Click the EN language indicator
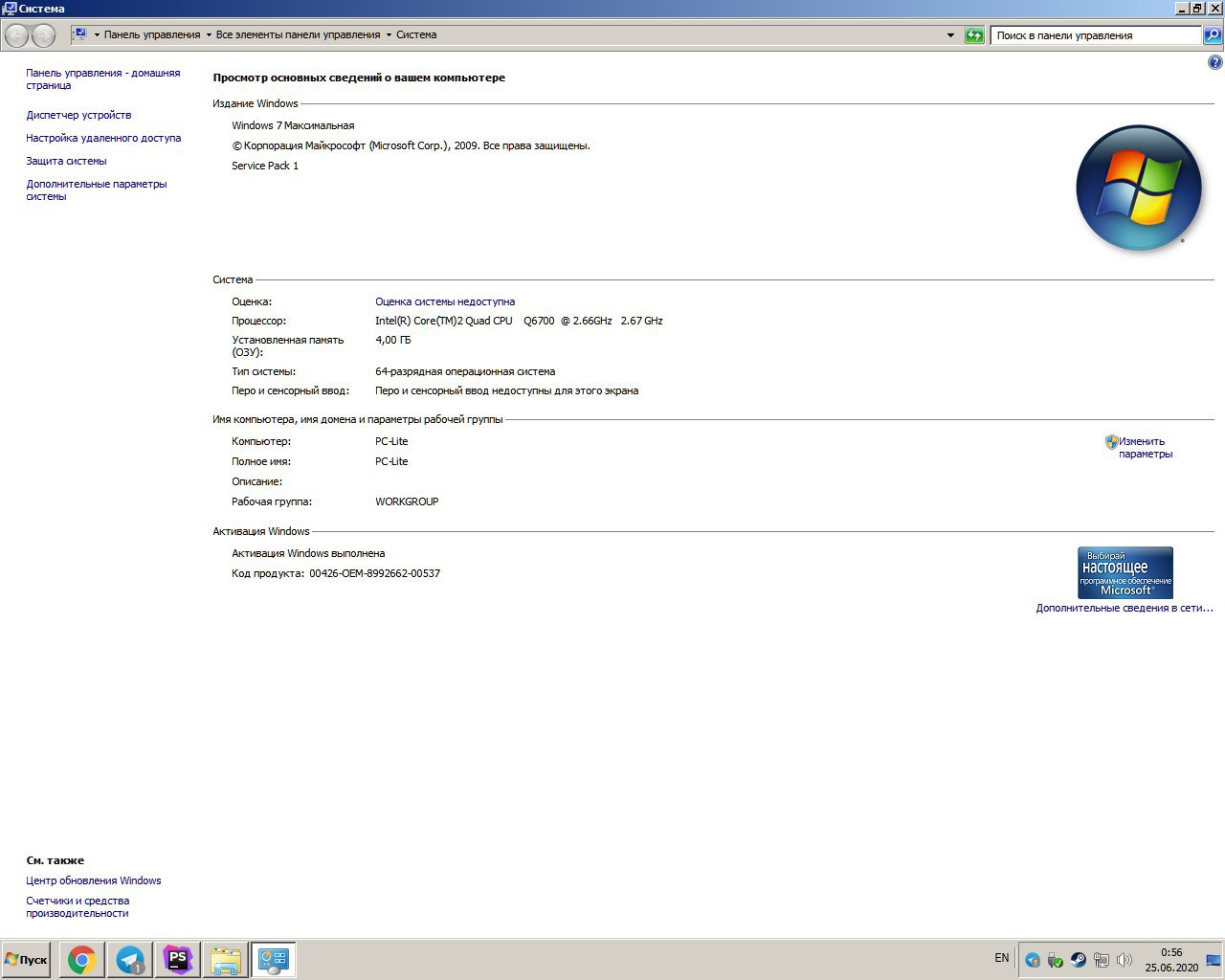The width and height of the screenshot is (1225, 980). point(1002,958)
